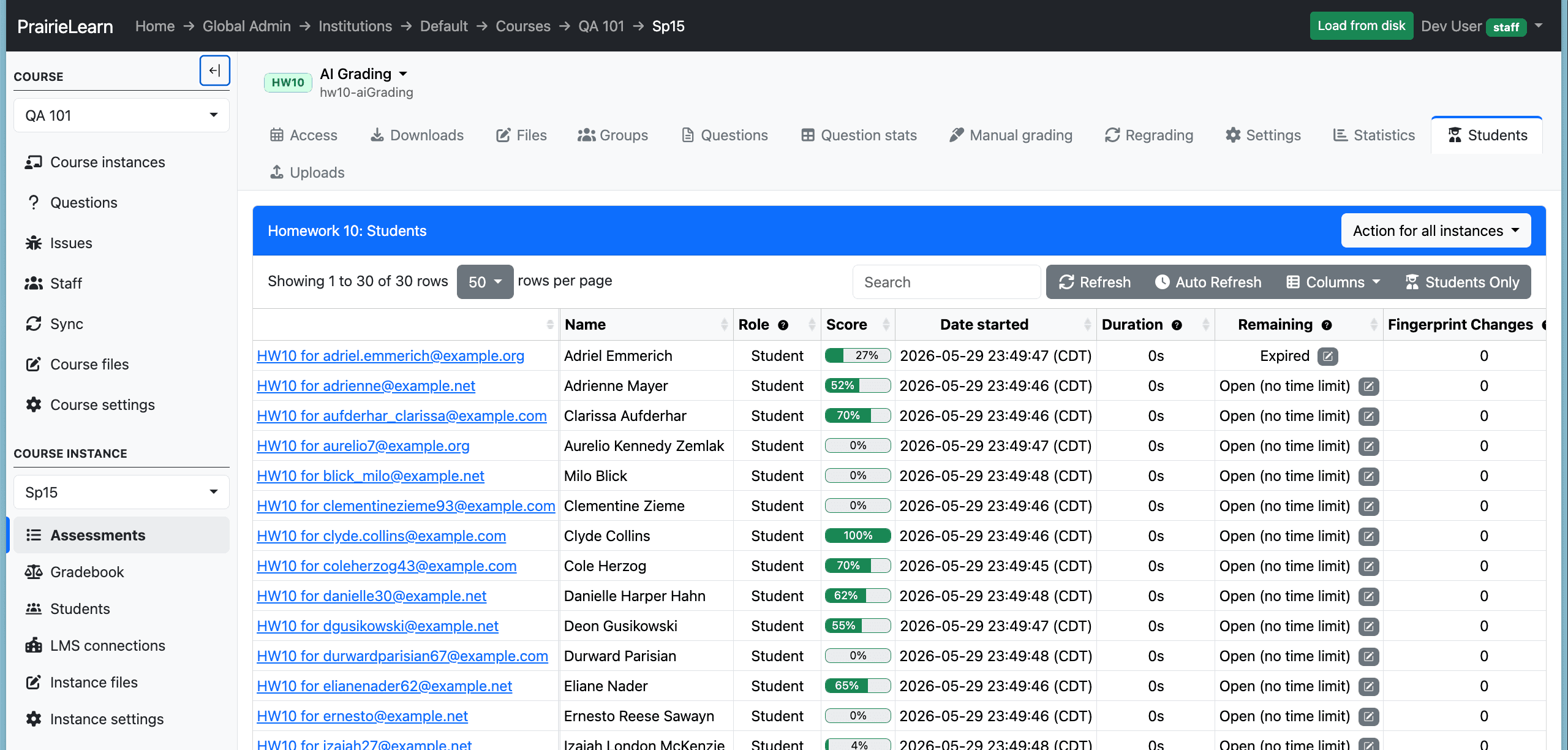Open HW10 for adriel.emmerich@example.org
The width and height of the screenshot is (1568, 750).
click(391, 356)
